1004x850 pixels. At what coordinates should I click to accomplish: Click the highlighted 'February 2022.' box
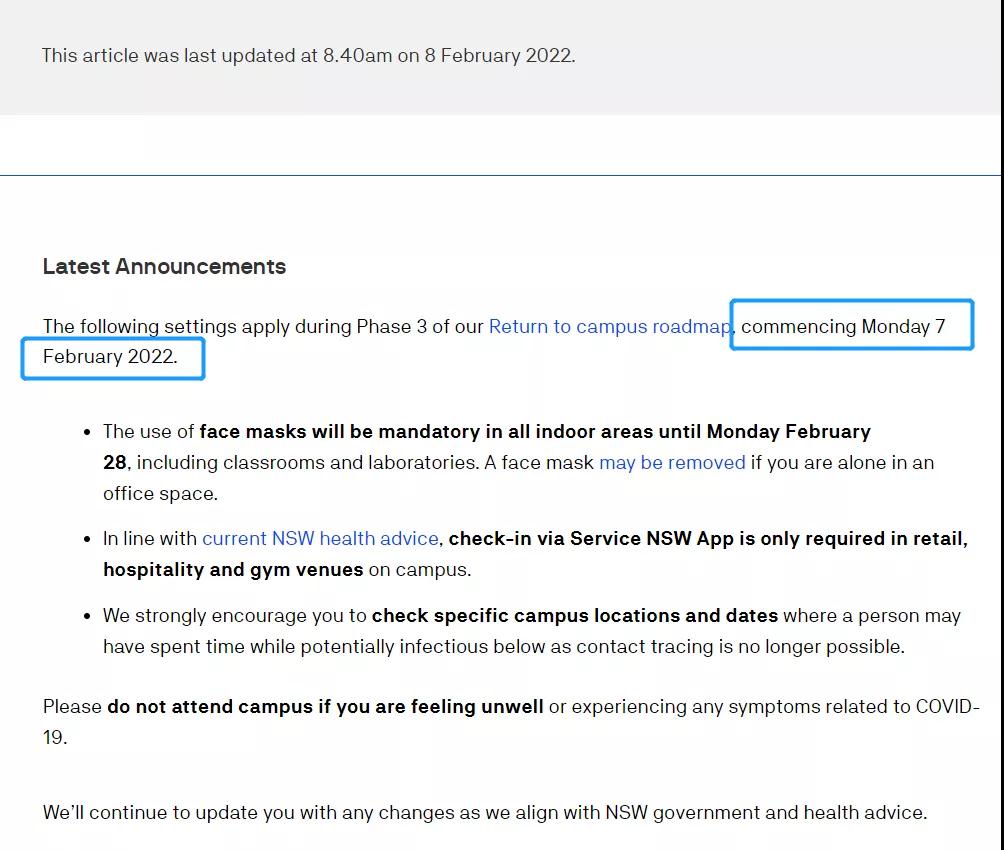tap(112, 358)
